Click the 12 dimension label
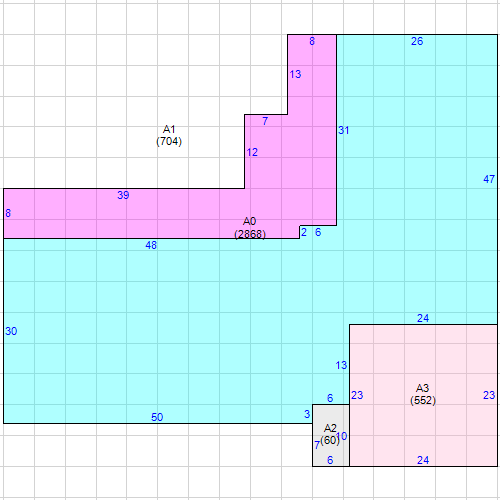The height and width of the screenshot is (500, 500). tap(252, 152)
